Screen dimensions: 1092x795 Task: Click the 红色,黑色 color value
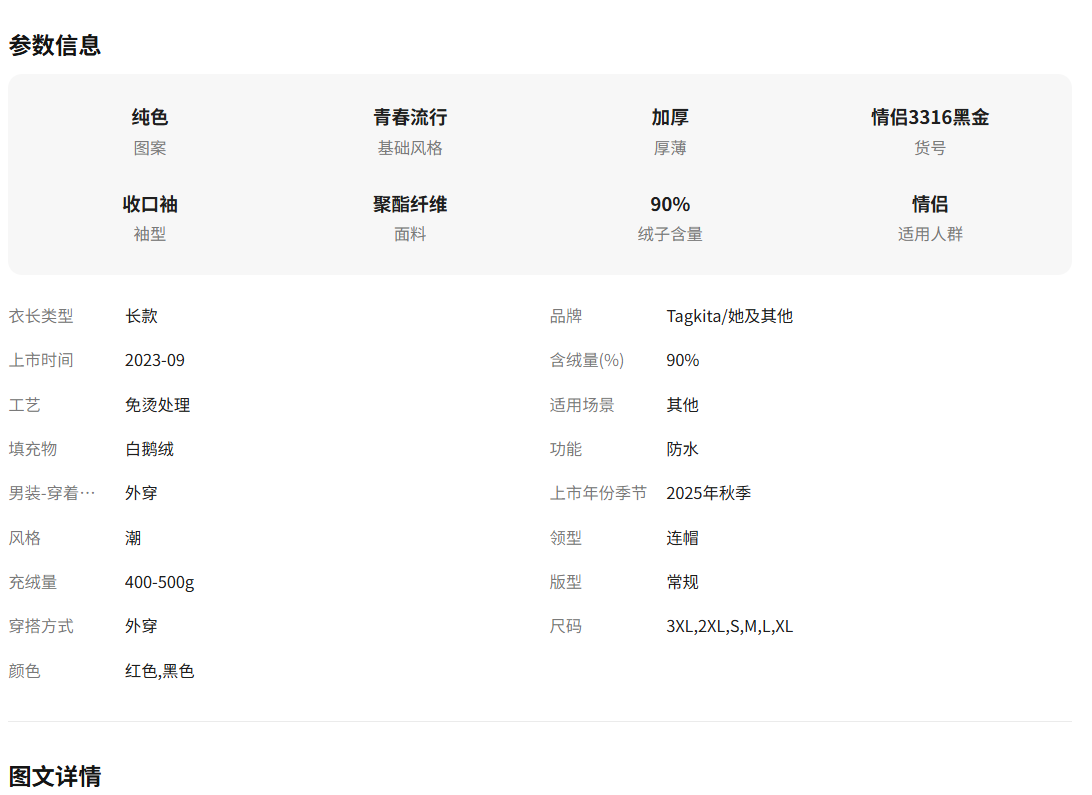tap(159, 671)
